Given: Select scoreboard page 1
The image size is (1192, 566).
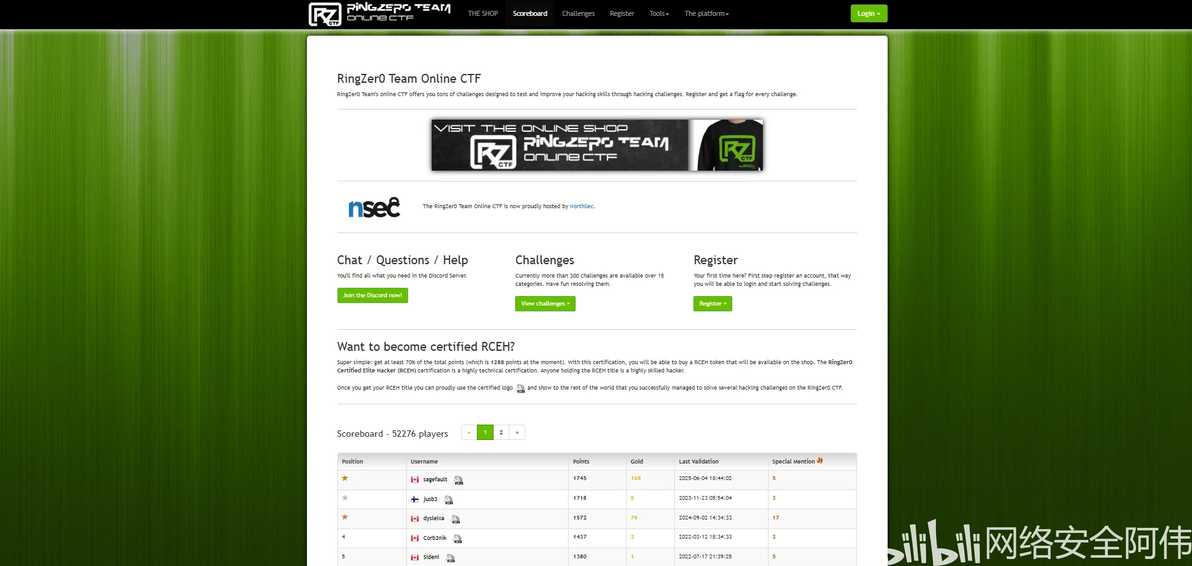Looking at the screenshot, I should [x=485, y=432].
